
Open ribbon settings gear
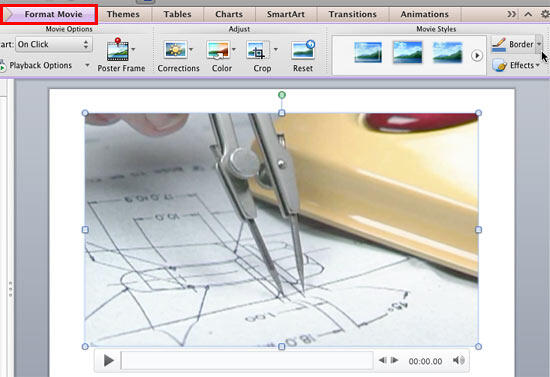coord(545,14)
